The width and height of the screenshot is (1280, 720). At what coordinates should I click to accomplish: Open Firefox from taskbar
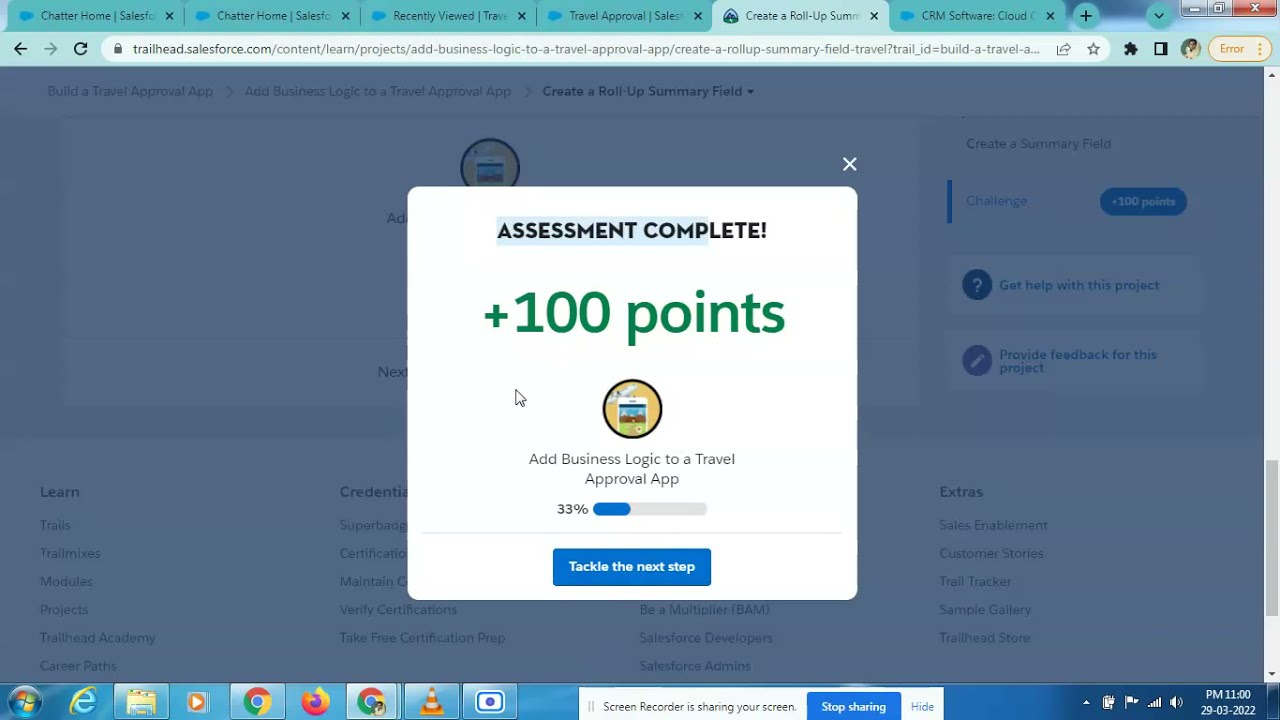click(x=314, y=702)
